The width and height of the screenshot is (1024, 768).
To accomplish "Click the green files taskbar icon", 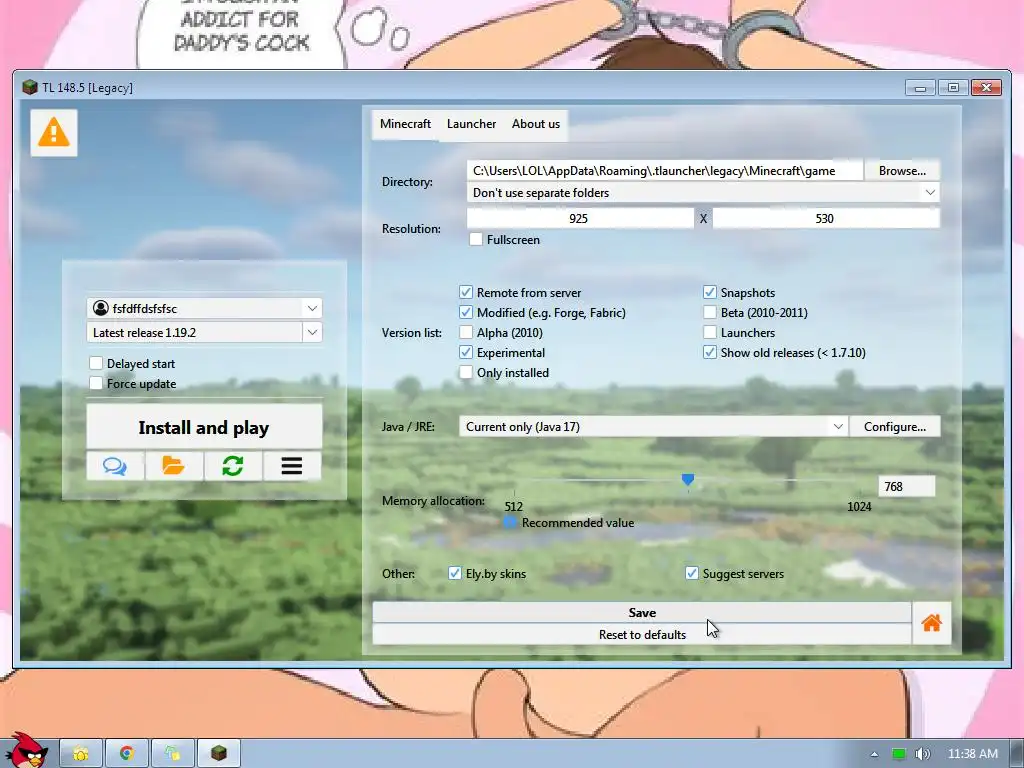I will 172,754.
